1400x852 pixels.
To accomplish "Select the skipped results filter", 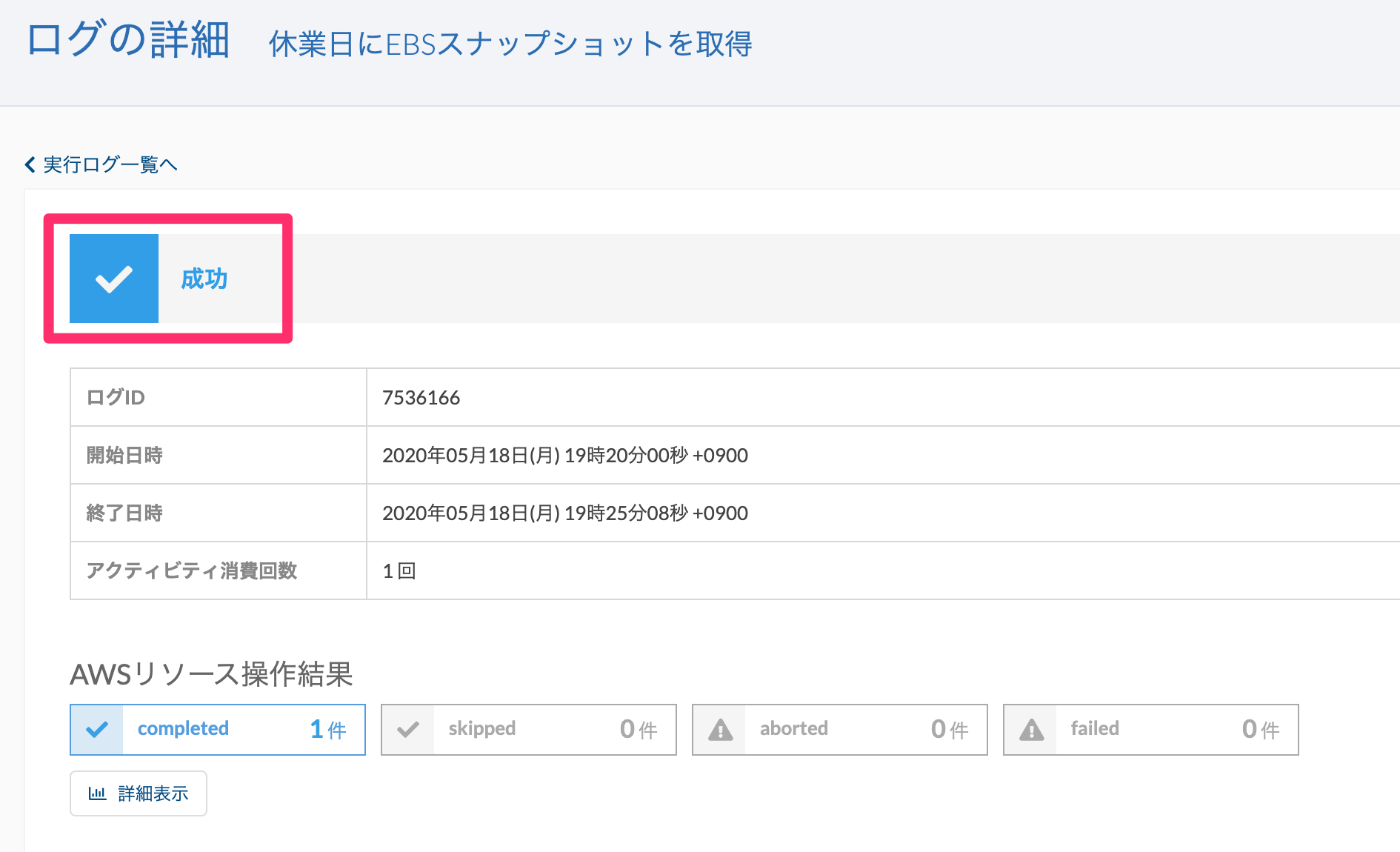I will click(529, 730).
